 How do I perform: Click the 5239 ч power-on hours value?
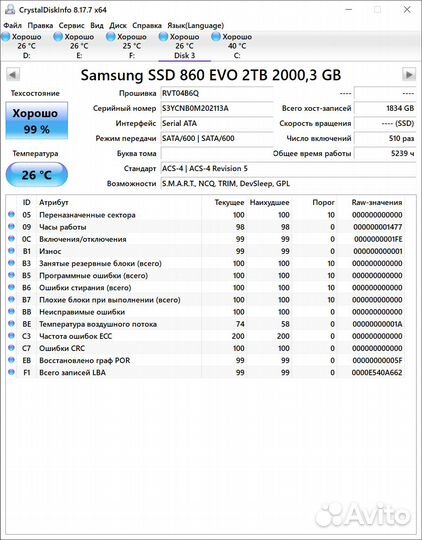tap(385, 154)
